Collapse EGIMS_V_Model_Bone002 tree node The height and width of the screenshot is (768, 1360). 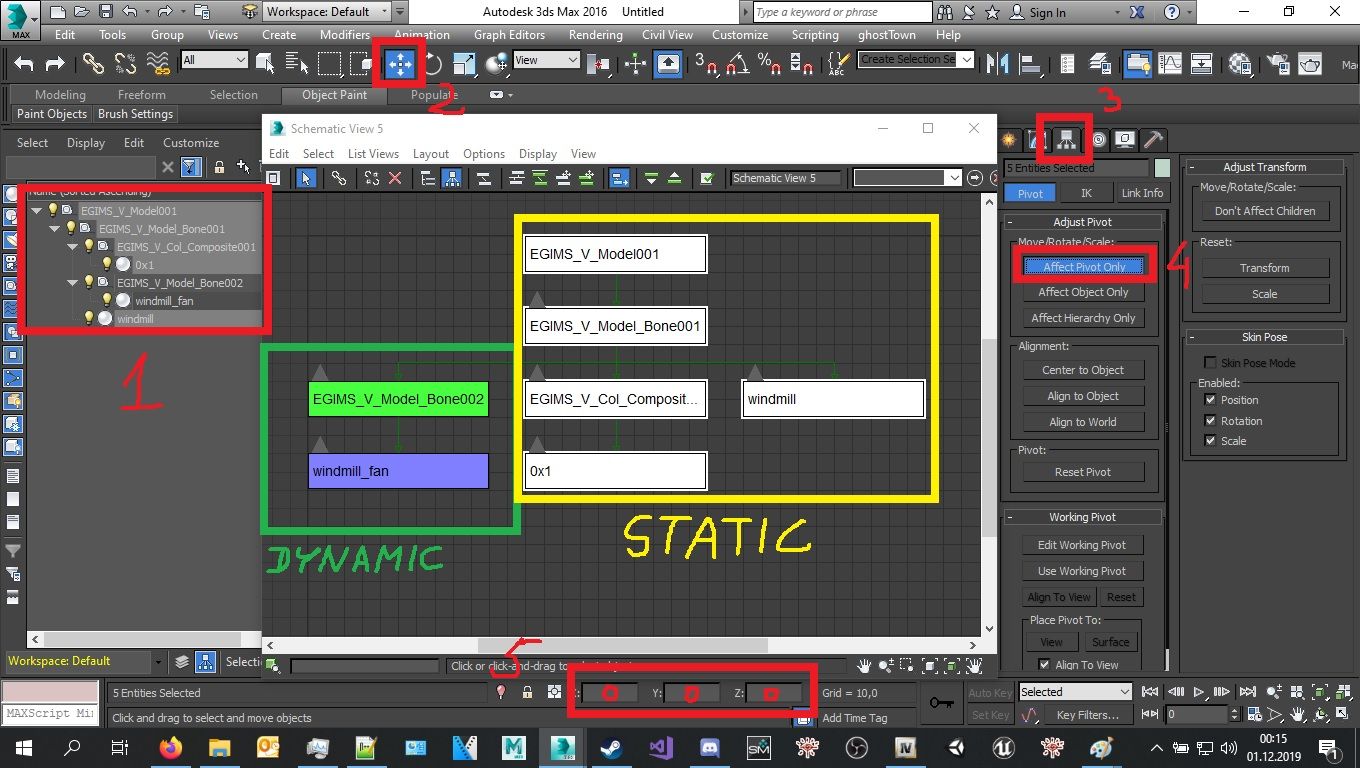pos(72,282)
